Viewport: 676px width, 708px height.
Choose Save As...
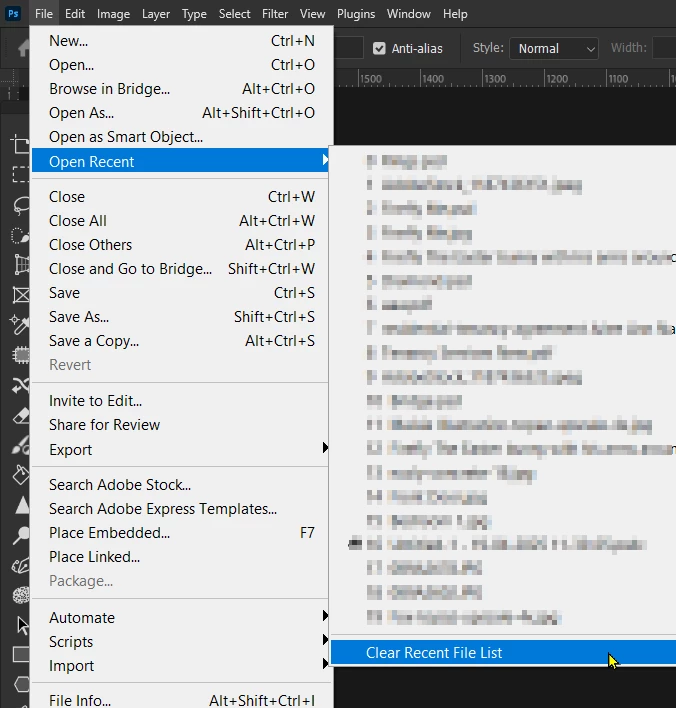pos(181,317)
